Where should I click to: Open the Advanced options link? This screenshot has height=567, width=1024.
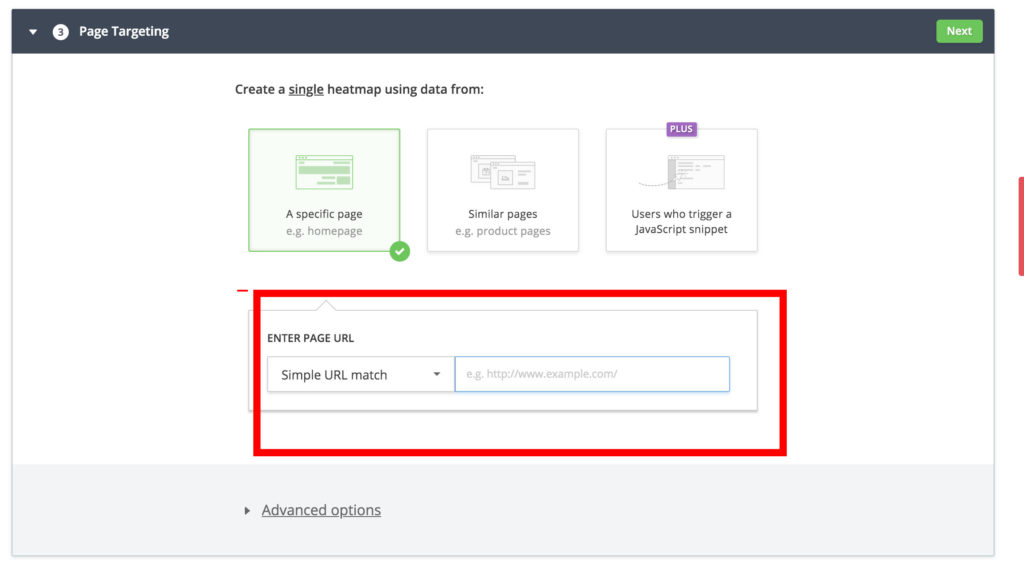321,510
